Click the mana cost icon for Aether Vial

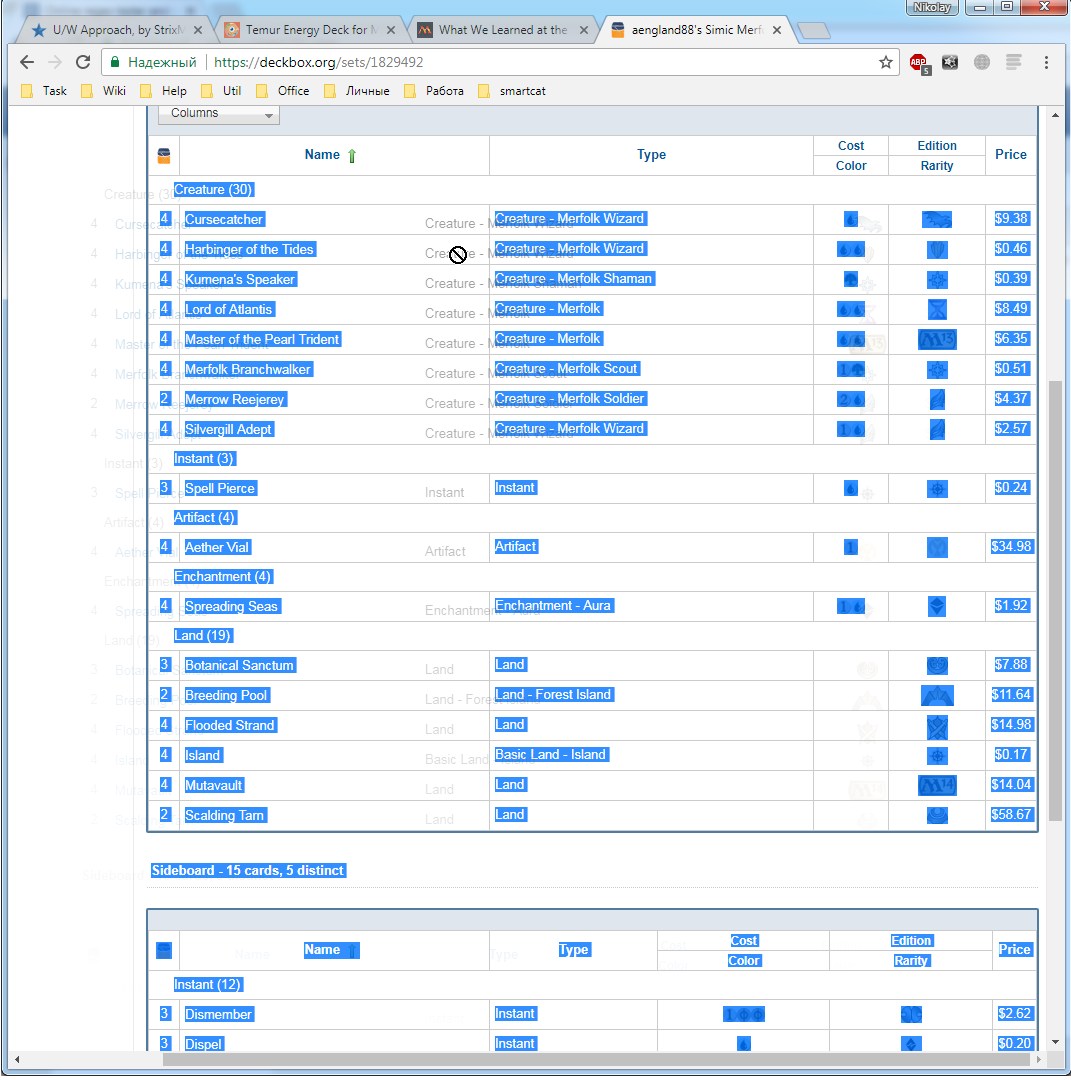[x=850, y=547]
